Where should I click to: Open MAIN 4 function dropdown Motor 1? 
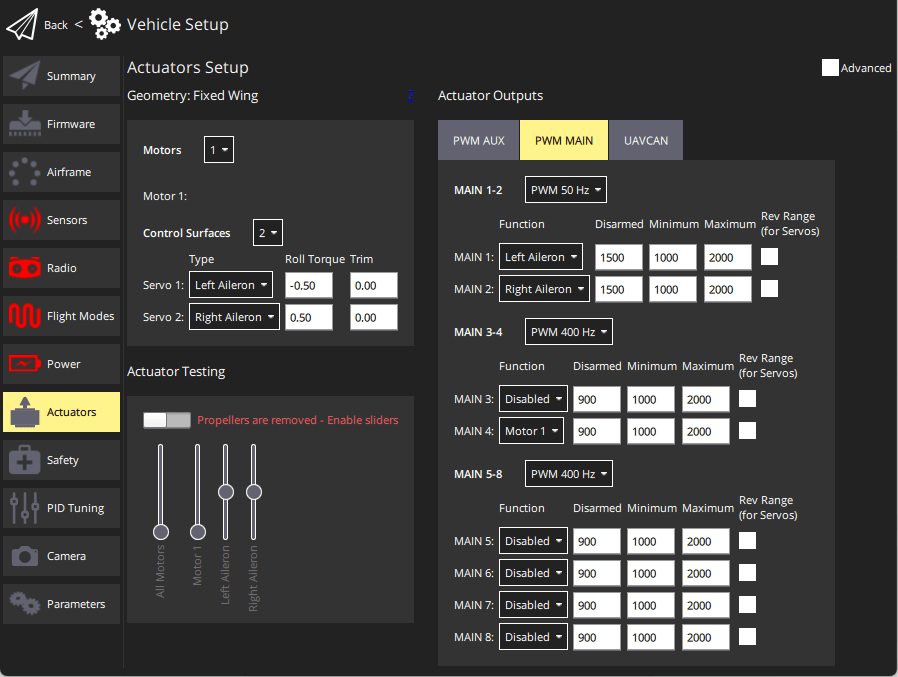click(531, 431)
